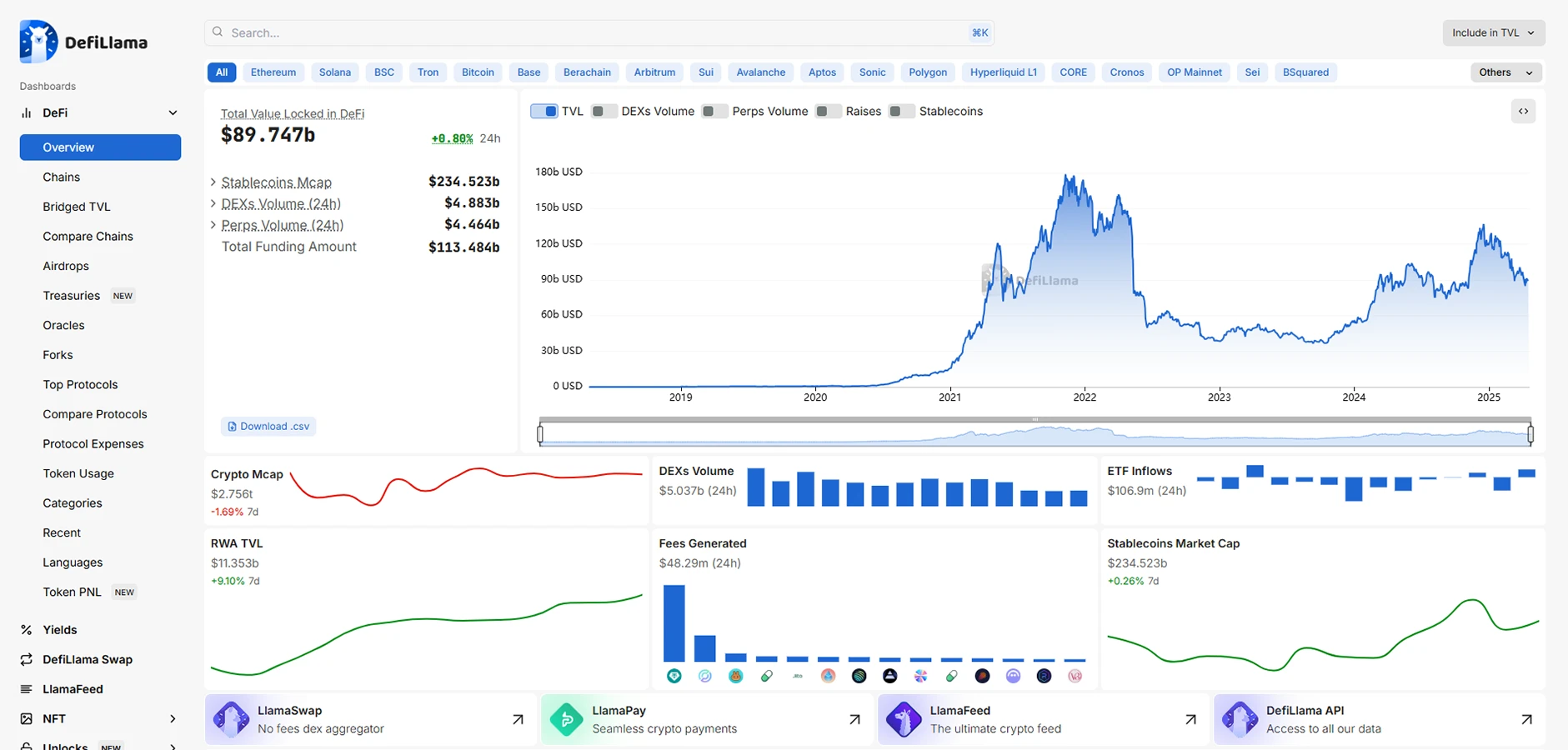This screenshot has height=750, width=1568.
Task: Select the Hyperliquid L1 chain tab
Action: (x=1004, y=72)
